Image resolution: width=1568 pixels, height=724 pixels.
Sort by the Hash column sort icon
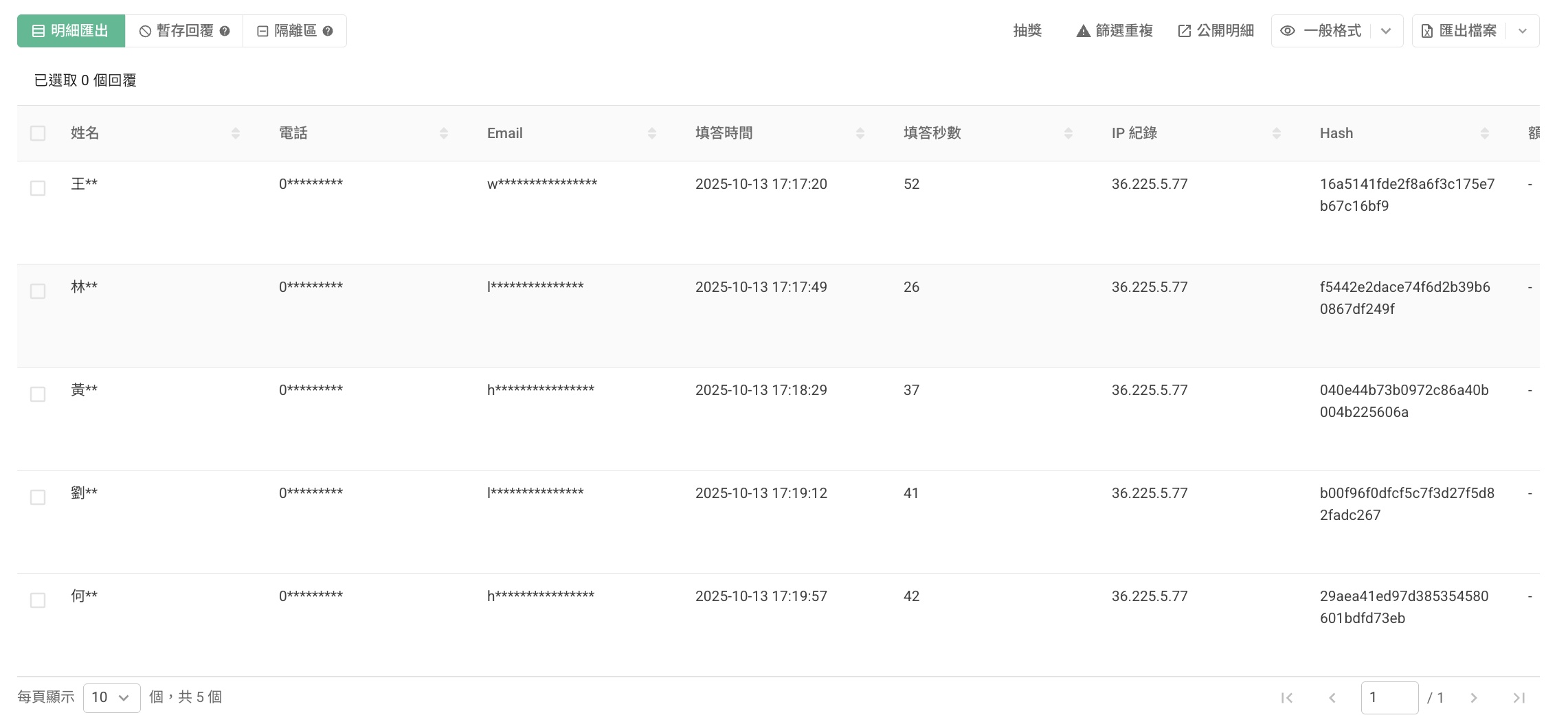[x=1485, y=133]
